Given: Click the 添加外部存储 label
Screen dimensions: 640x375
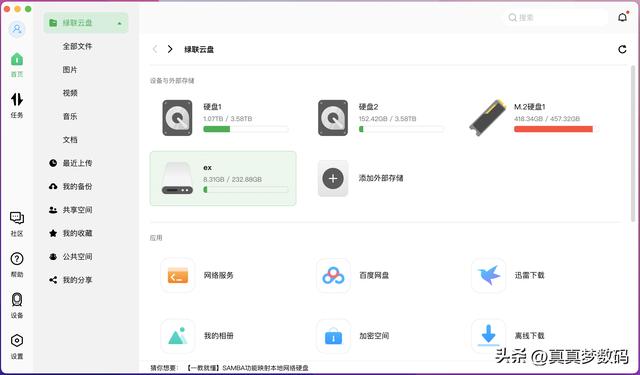Looking at the screenshot, I should tap(381, 178).
